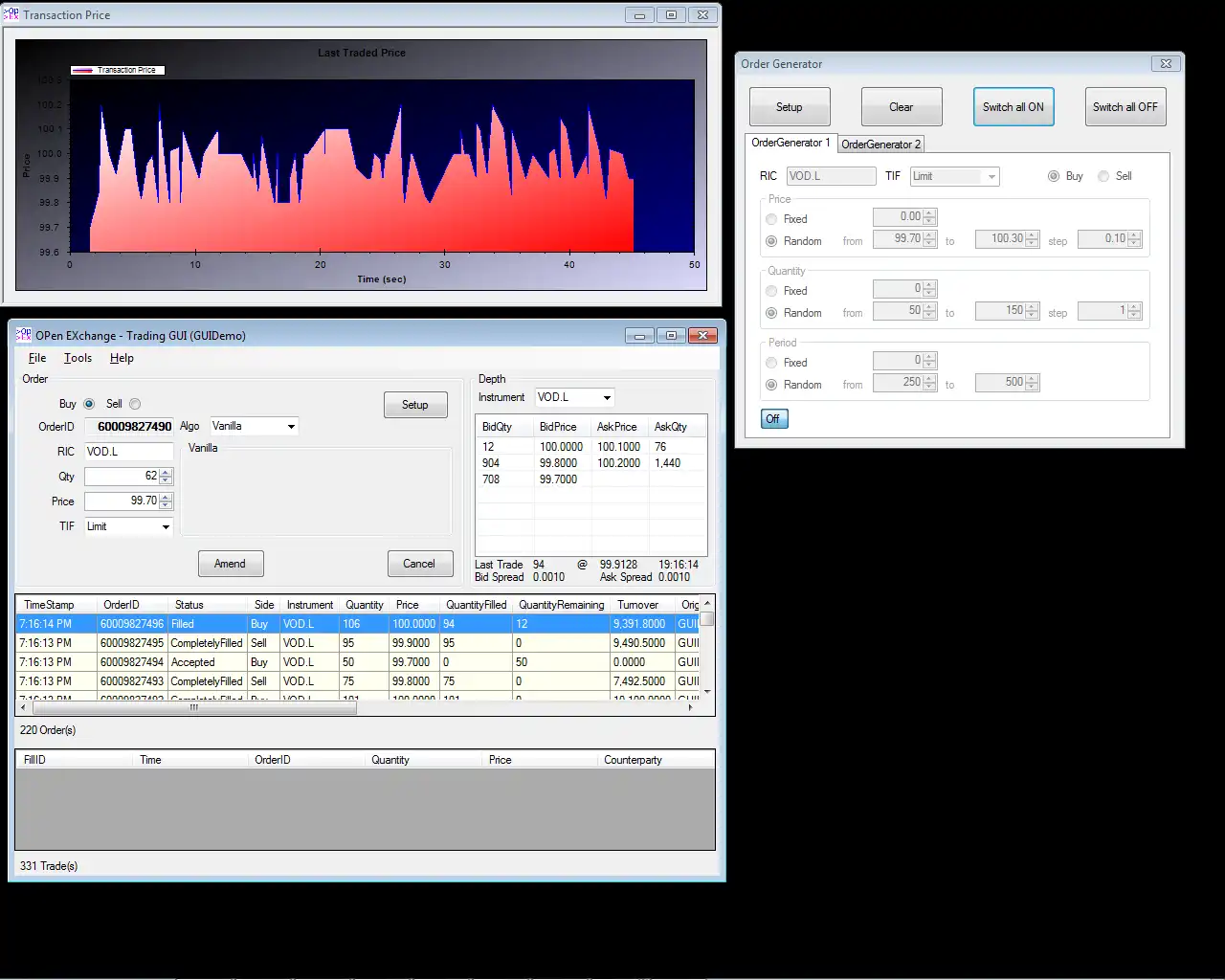Open the Tools menu
The width and height of the screenshot is (1225, 980).
point(78,358)
